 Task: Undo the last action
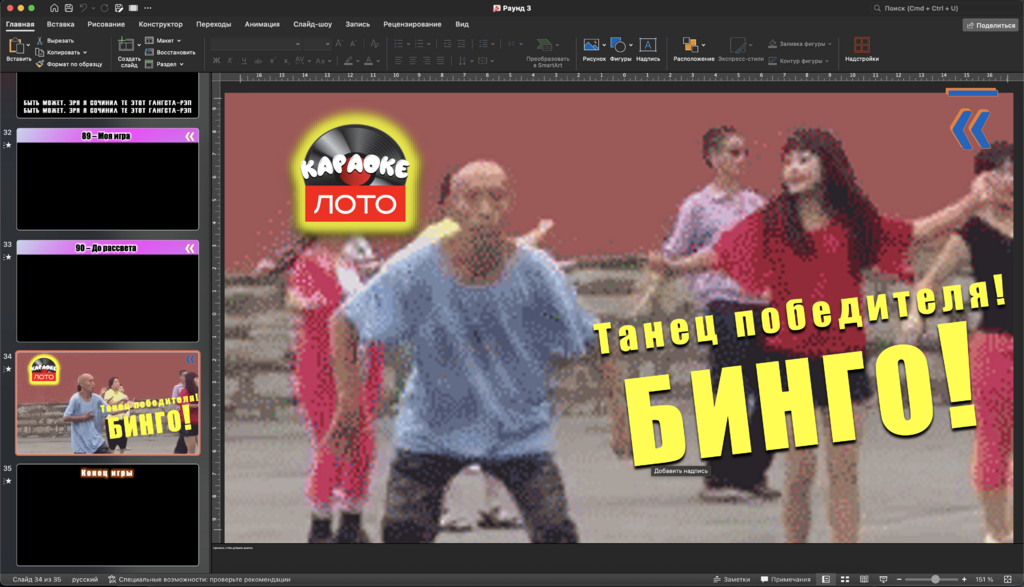click(84, 8)
